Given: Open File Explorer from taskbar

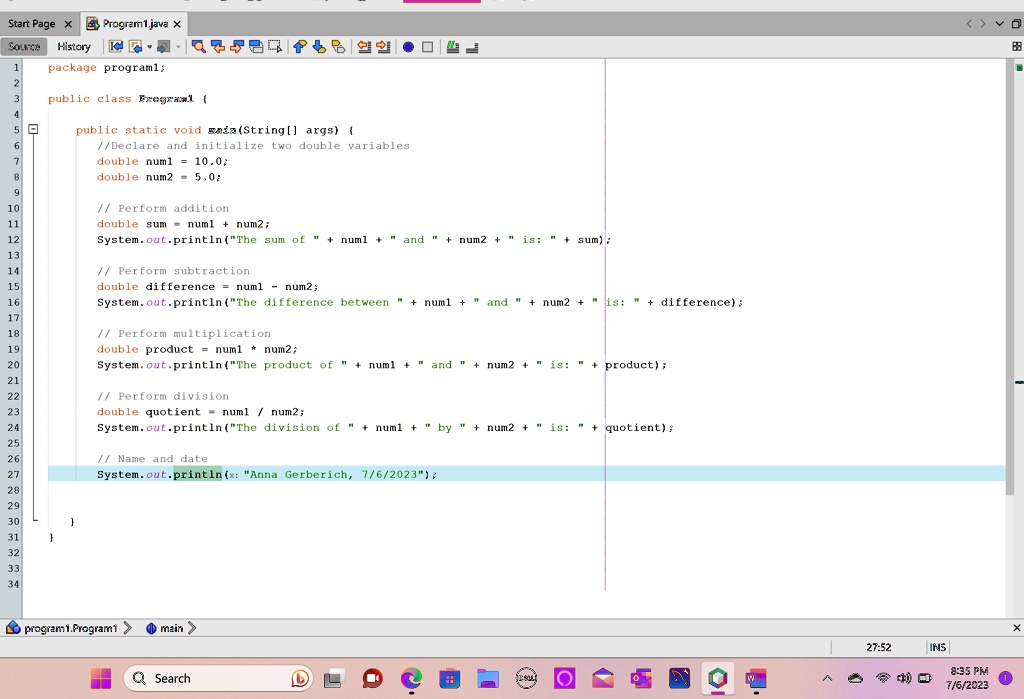Looking at the screenshot, I should [x=487, y=679].
